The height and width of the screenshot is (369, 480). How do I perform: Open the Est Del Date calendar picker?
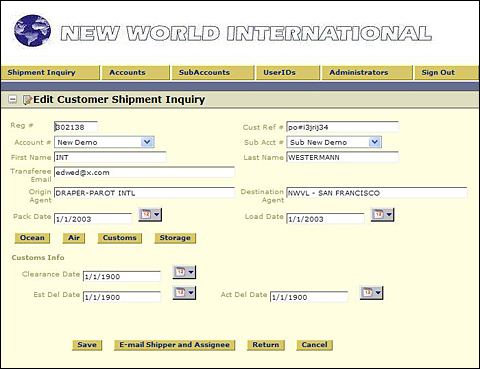click(x=184, y=293)
